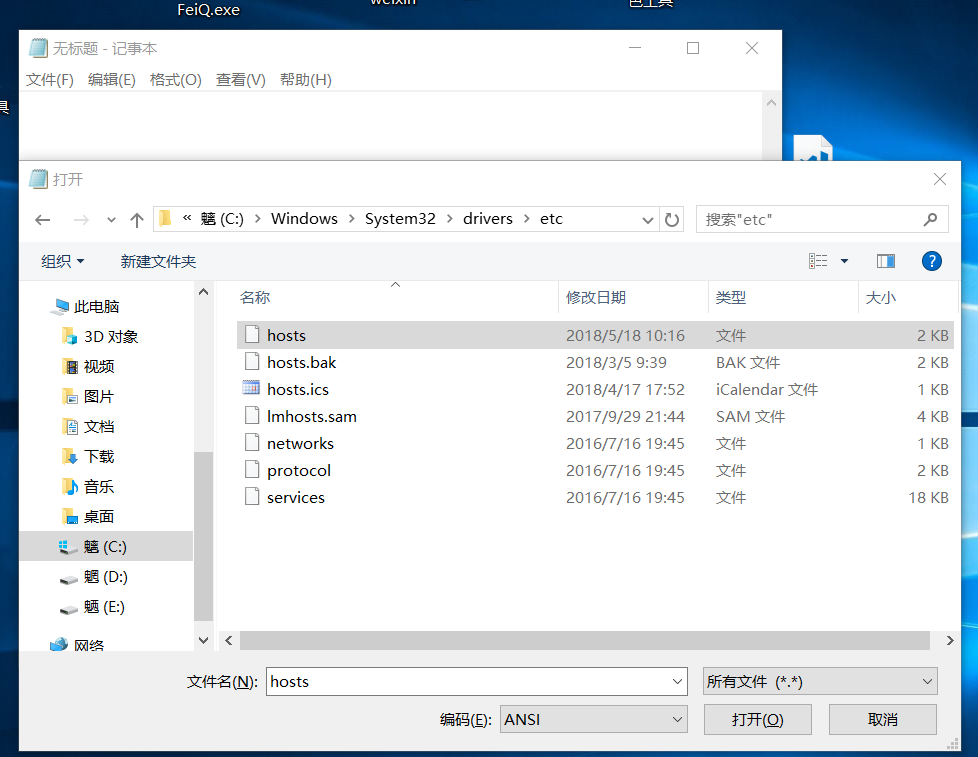Click the search magnifier icon

pos(930,219)
